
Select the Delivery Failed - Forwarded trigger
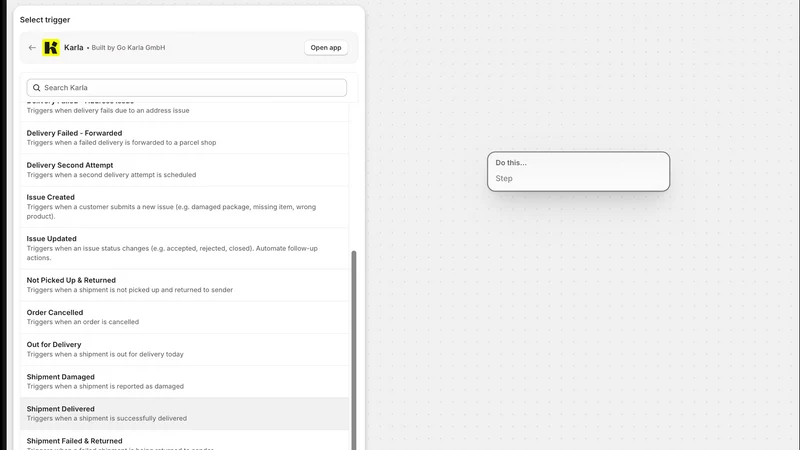pyautogui.click(x=184, y=138)
